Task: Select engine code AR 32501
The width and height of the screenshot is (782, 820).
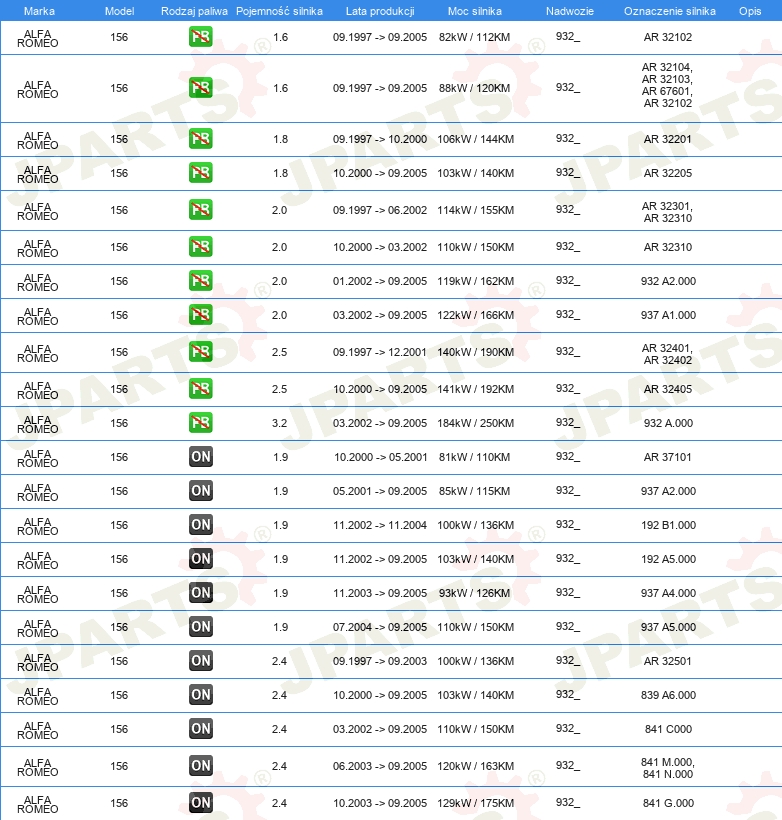Action: (x=667, y=661)
